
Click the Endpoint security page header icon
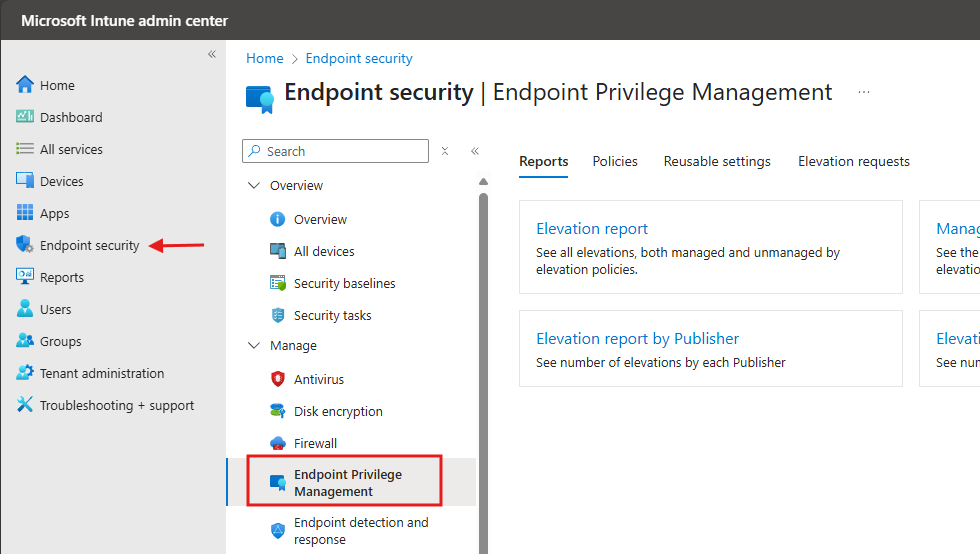click(x=260, y=99)
